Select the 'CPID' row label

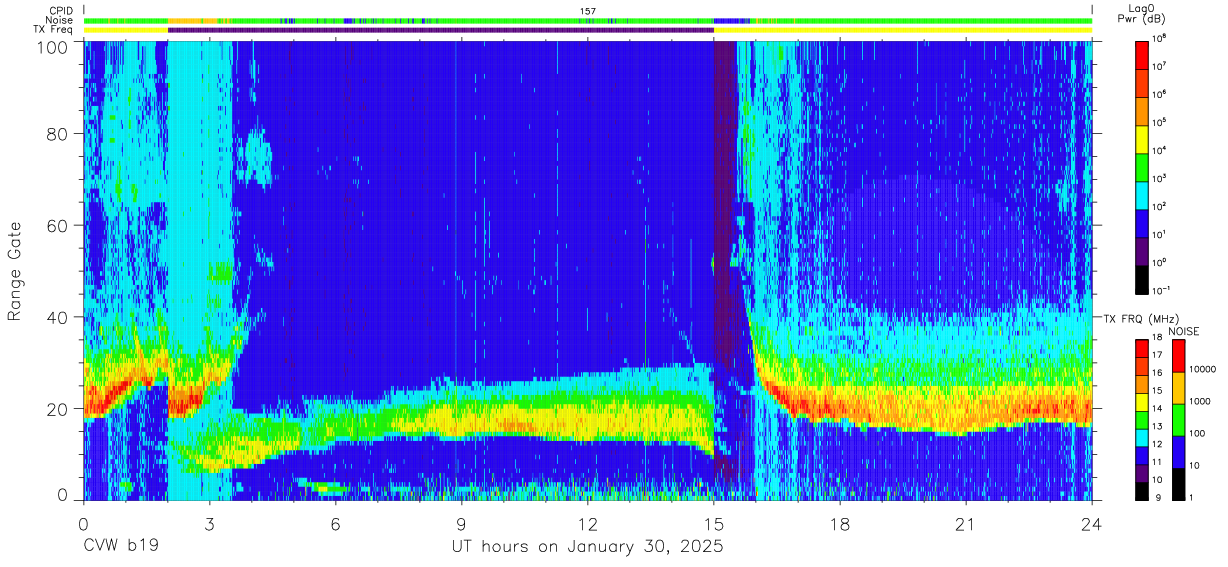pyautogui.click(x=62, y=11)
